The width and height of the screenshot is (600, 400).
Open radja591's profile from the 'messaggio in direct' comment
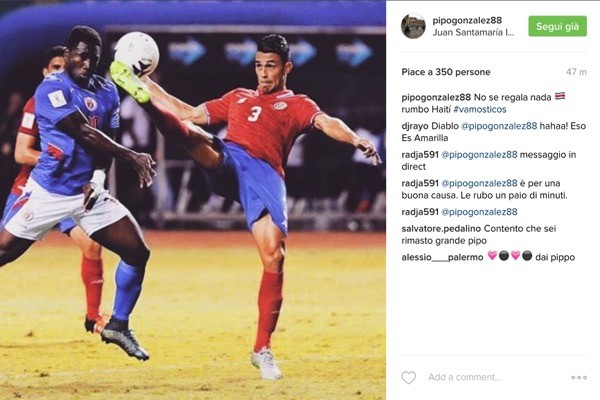pos(420,155)
